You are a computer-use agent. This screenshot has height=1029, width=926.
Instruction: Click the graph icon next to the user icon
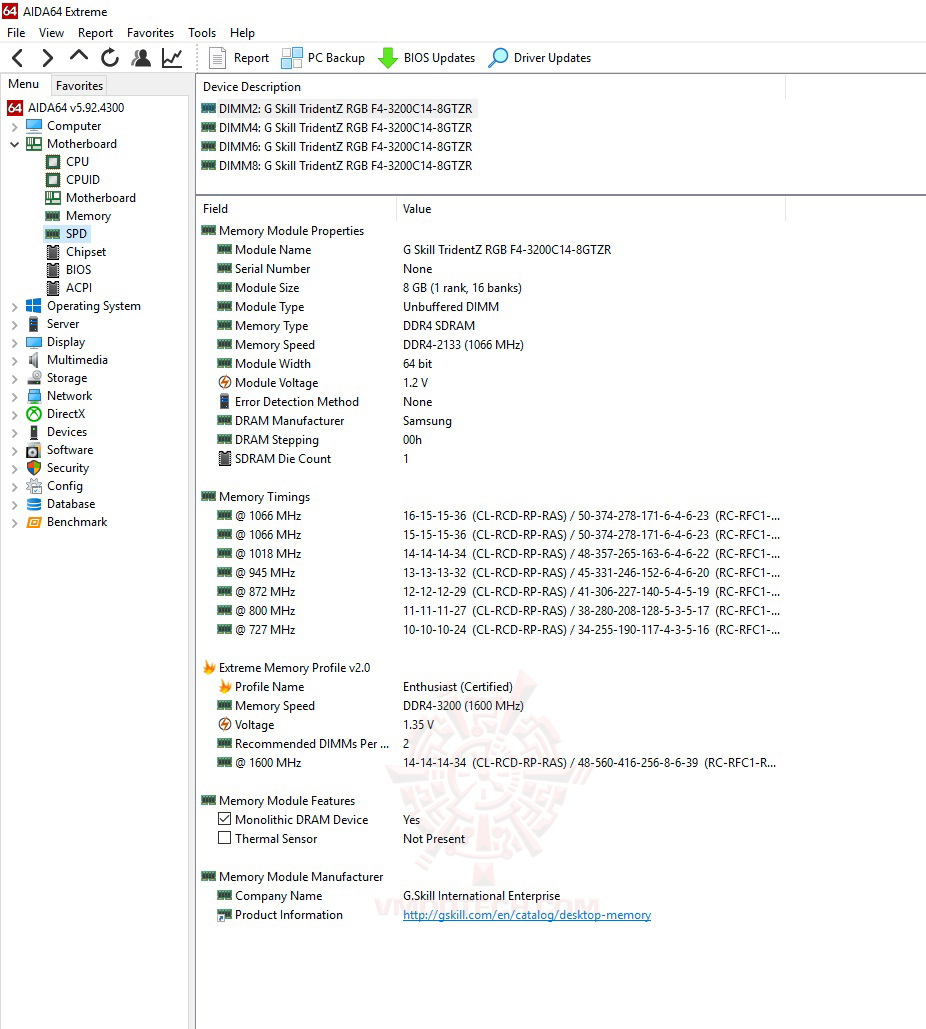[x=171, y=58]
